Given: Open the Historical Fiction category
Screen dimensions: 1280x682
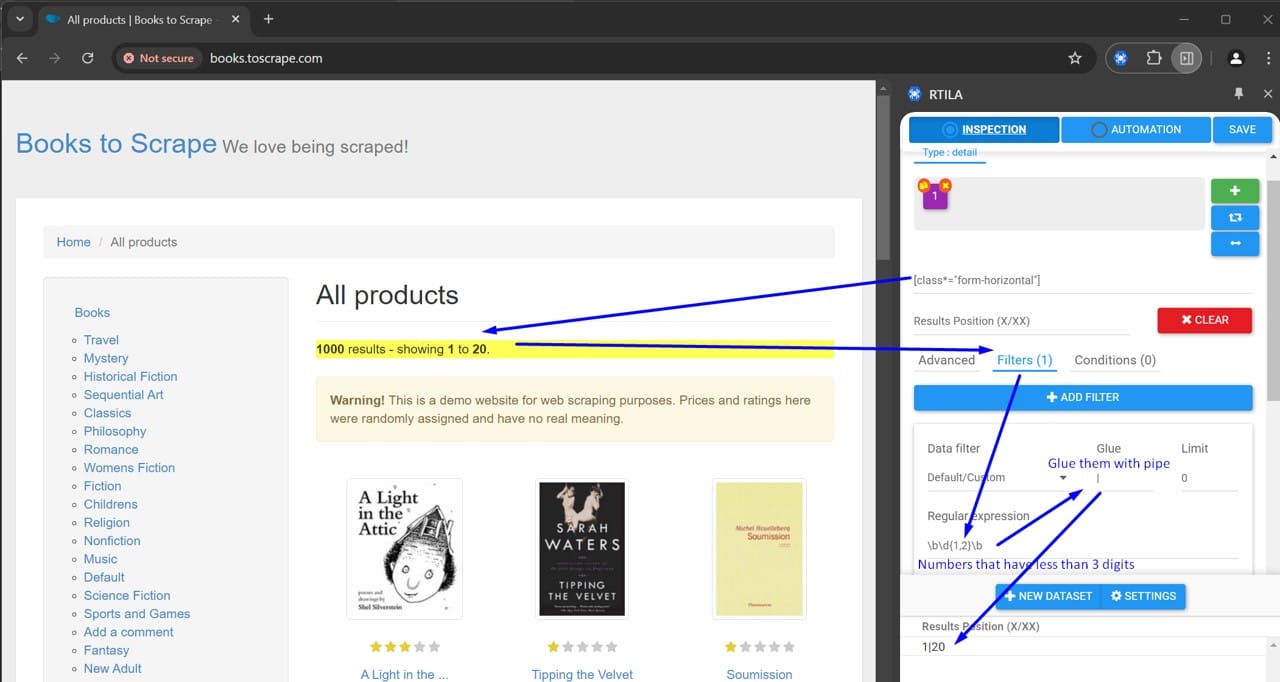Looking at the screenshot, I should 130,376.
